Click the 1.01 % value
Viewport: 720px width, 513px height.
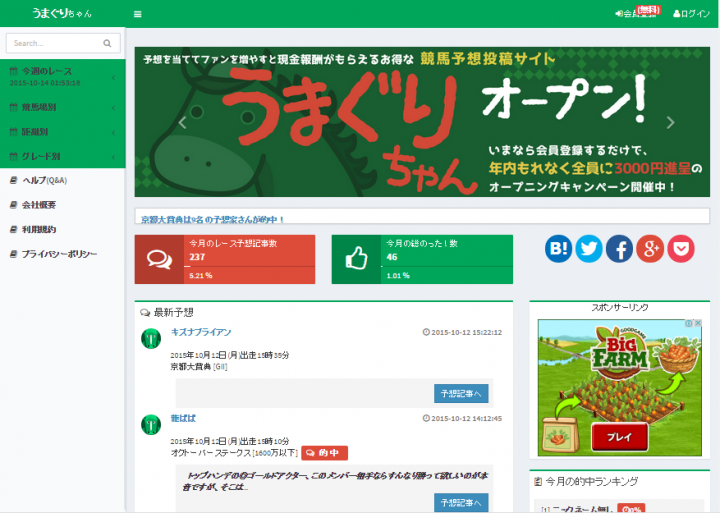tap(398, 276)
